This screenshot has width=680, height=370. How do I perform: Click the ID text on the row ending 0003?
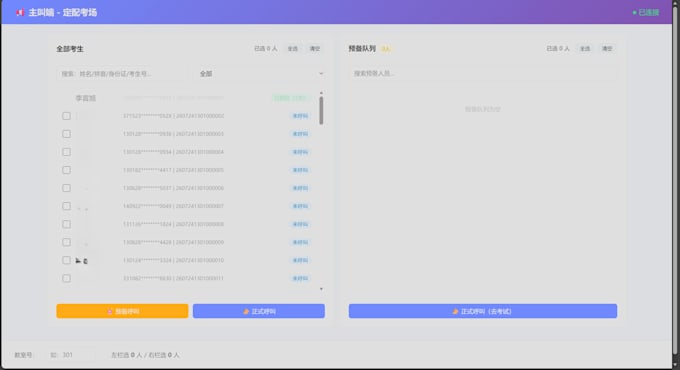coord(173,134)
